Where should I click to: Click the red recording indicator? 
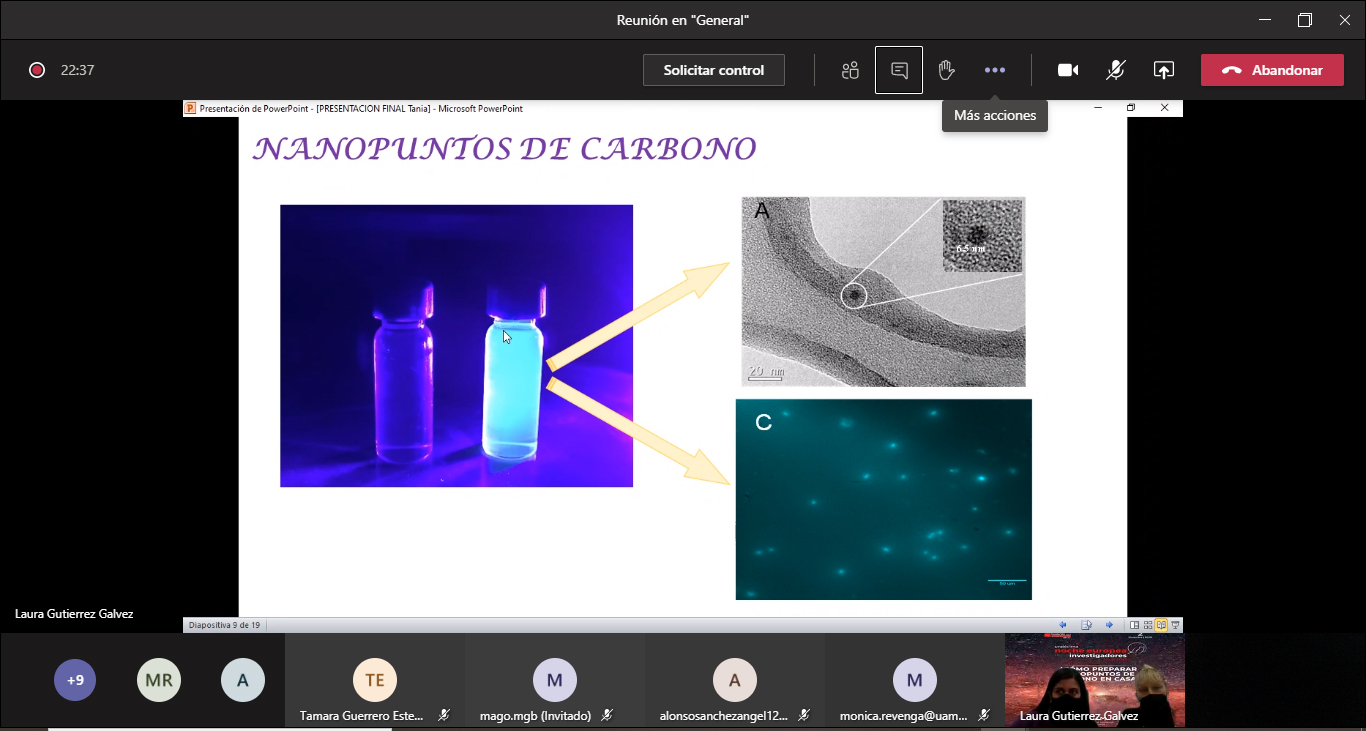pyautogui.click(x=37, y=70)
